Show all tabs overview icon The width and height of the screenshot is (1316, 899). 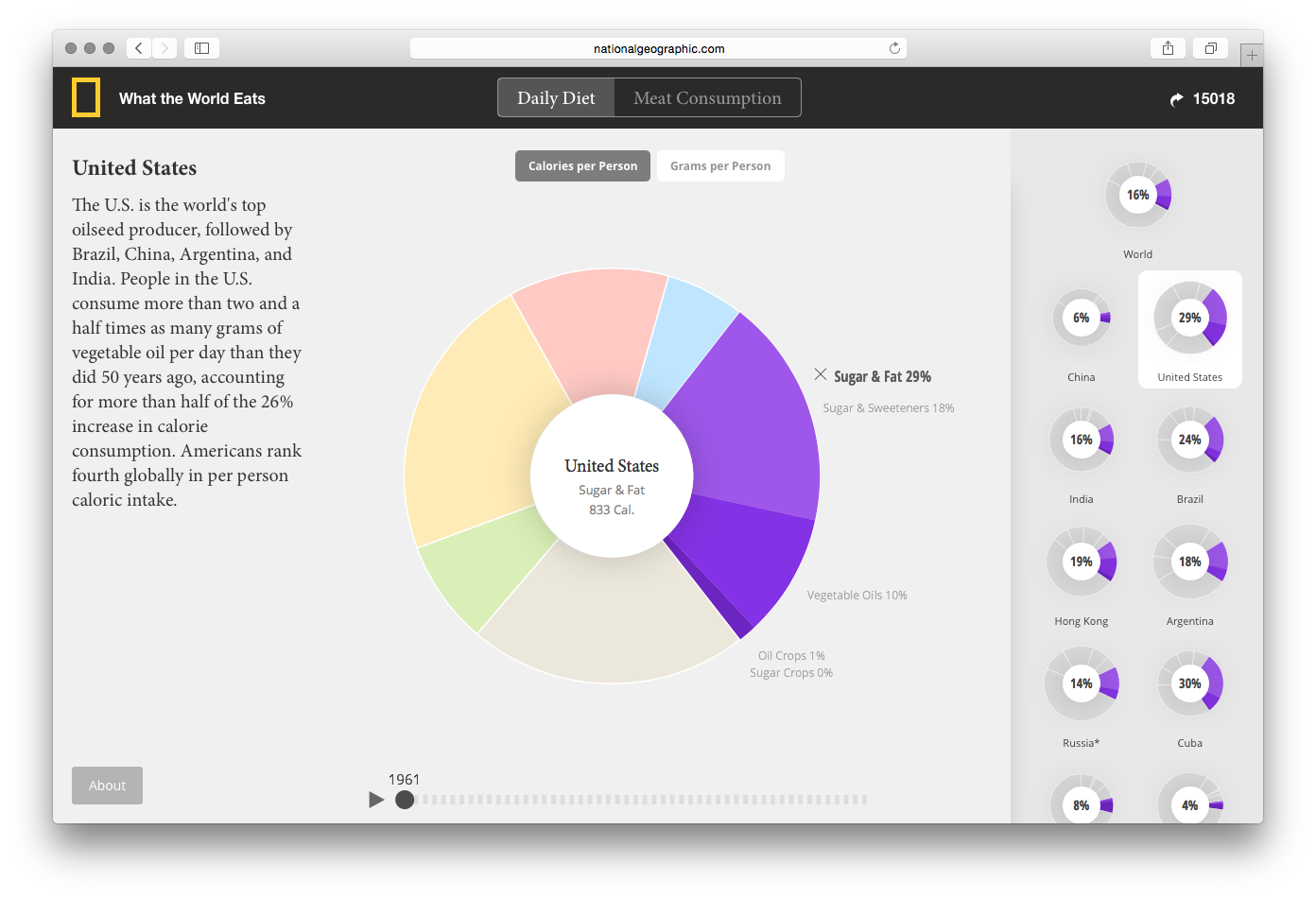point(1210,48)
